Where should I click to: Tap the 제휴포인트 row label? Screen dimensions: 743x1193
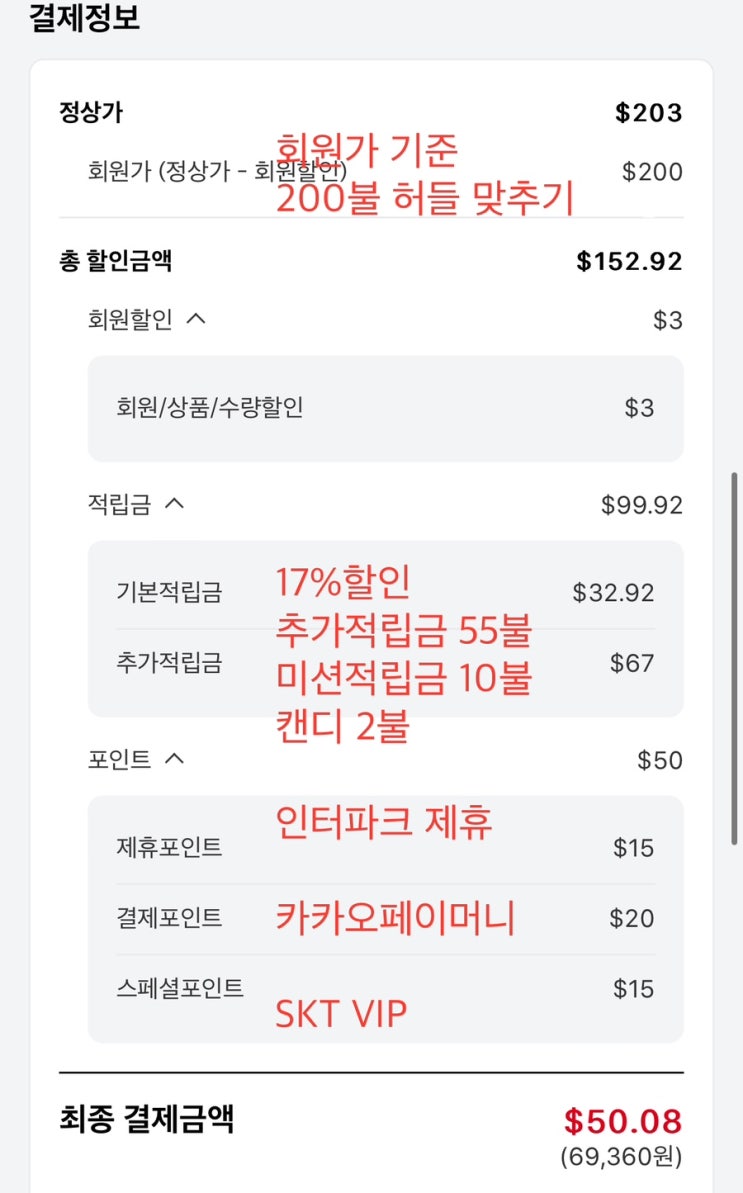[169, 848]
